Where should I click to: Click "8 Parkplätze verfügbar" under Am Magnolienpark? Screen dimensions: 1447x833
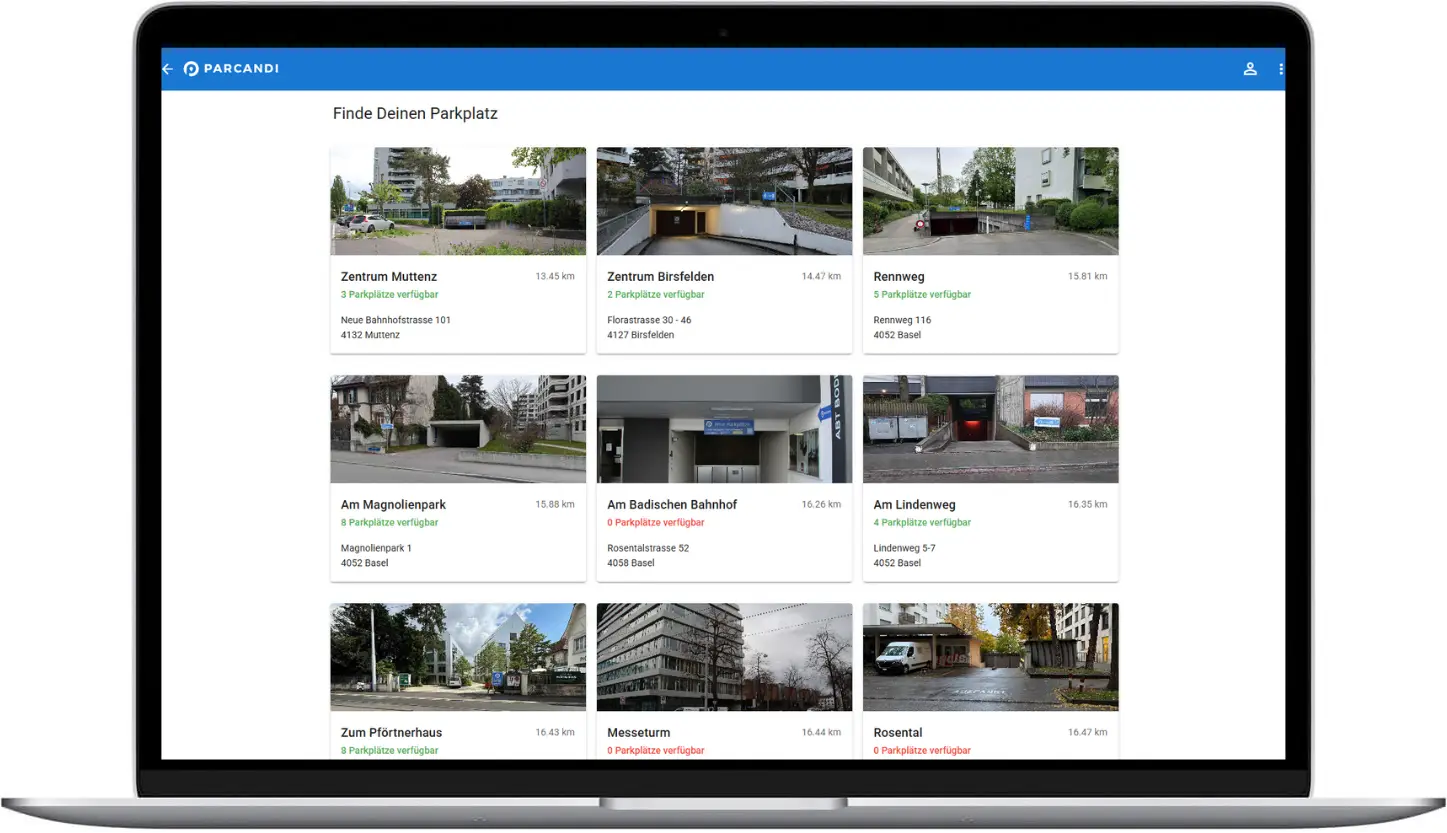pos(390,523)
